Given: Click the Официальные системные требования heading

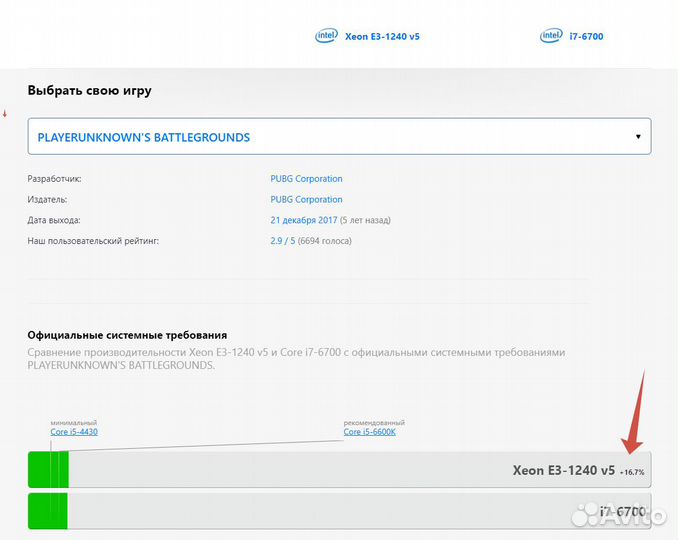Looking at the screenshot, I should point(127,335).
